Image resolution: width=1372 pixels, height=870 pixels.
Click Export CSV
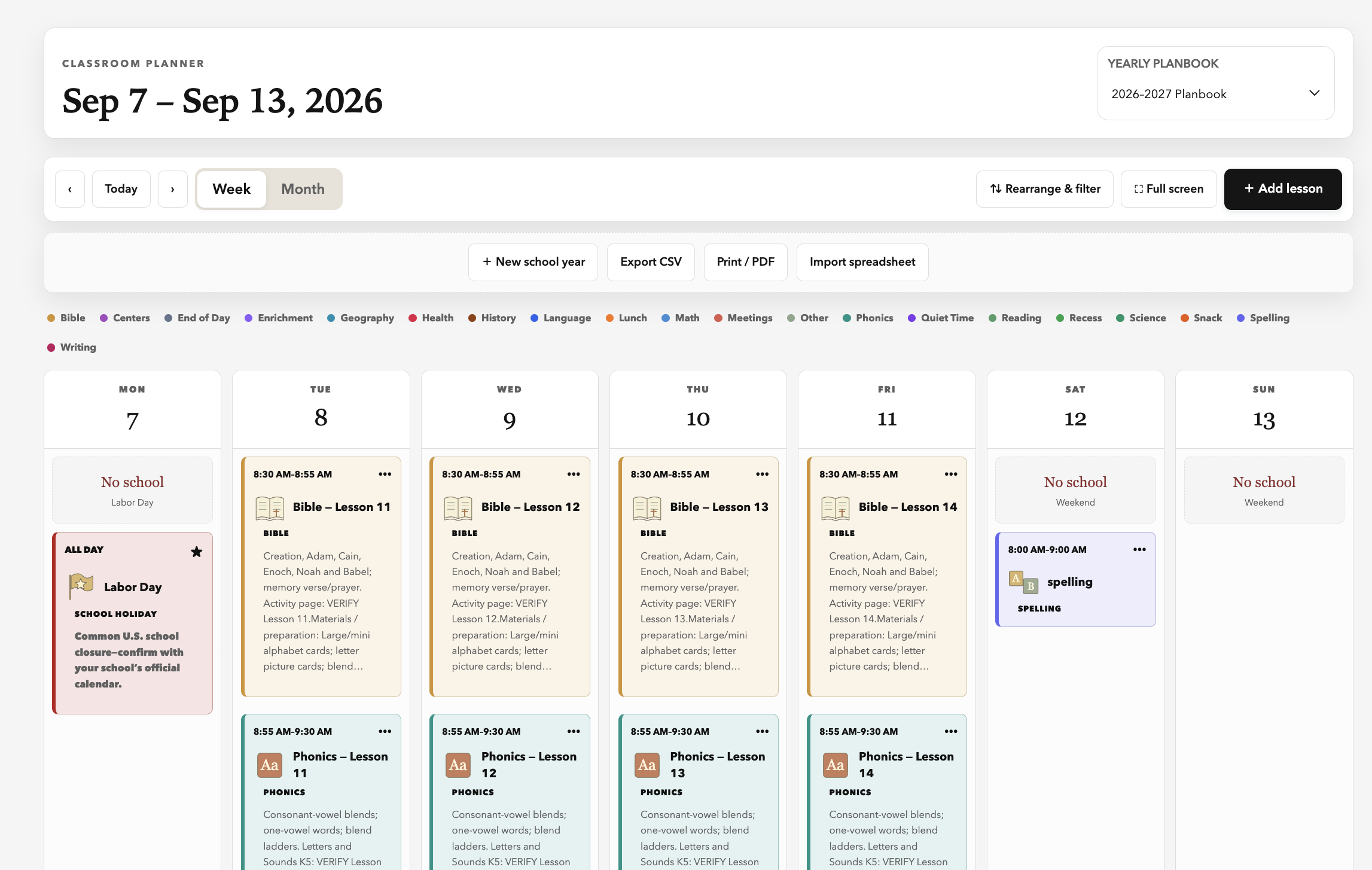coord(651,262)
